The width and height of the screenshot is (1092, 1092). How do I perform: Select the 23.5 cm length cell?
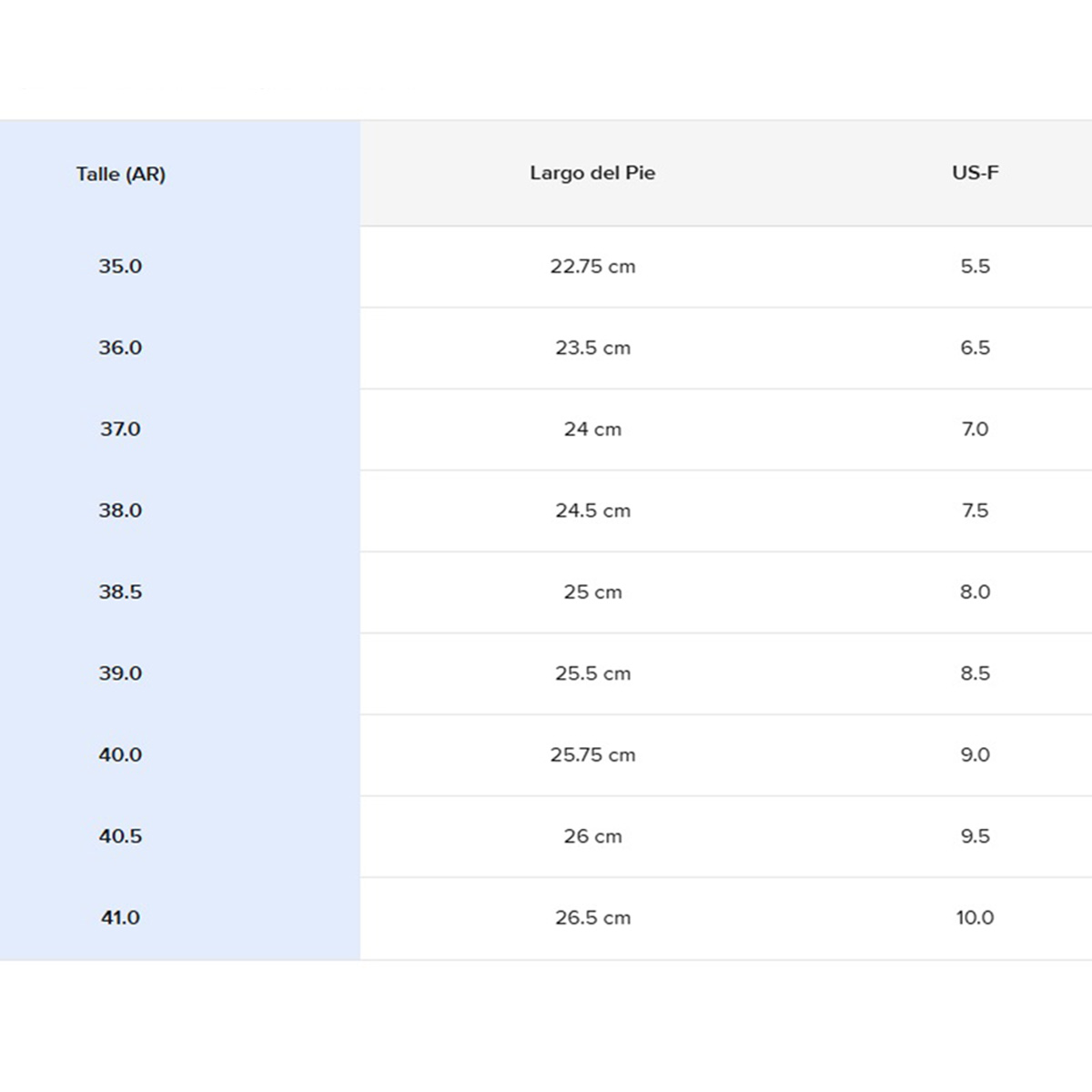point(592,348)
